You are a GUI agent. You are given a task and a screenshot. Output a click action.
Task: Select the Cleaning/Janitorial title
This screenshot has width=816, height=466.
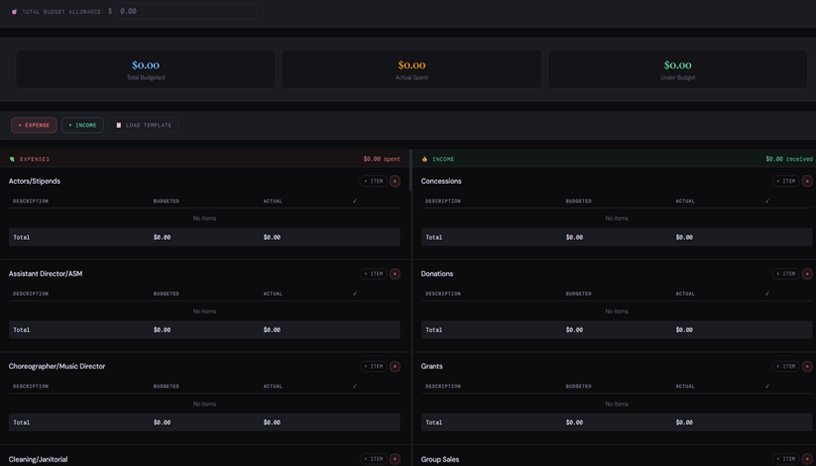click(38, 459)
